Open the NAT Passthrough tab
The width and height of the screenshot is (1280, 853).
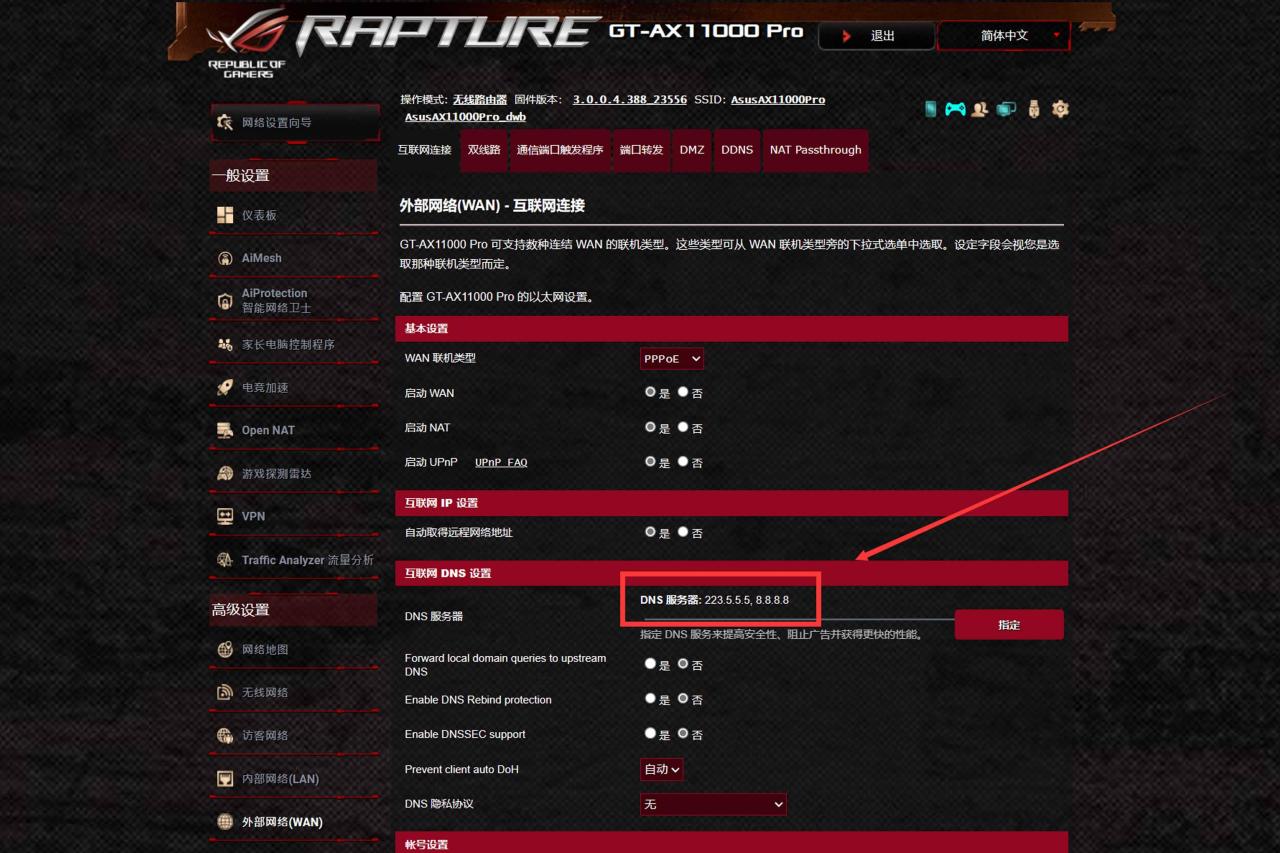(x=816, y=150)
